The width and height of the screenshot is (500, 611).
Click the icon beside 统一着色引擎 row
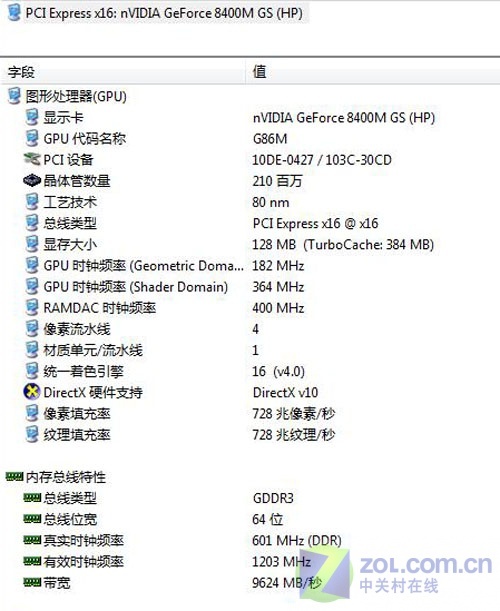tap(32, 371)
